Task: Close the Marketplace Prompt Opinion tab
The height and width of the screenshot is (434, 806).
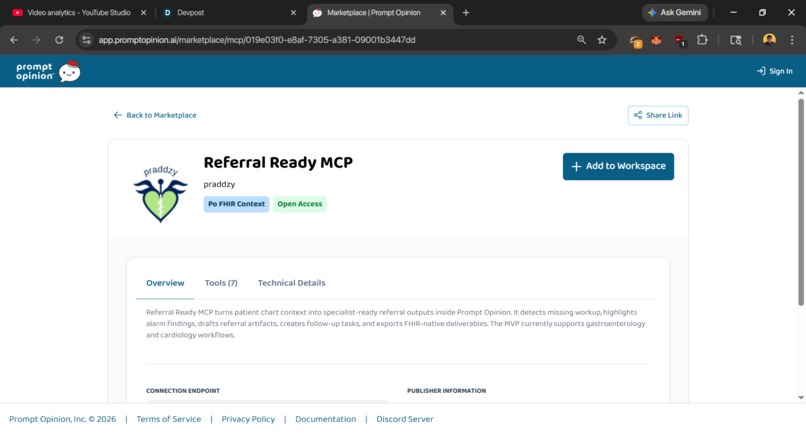Action: (x=443, y=13)
